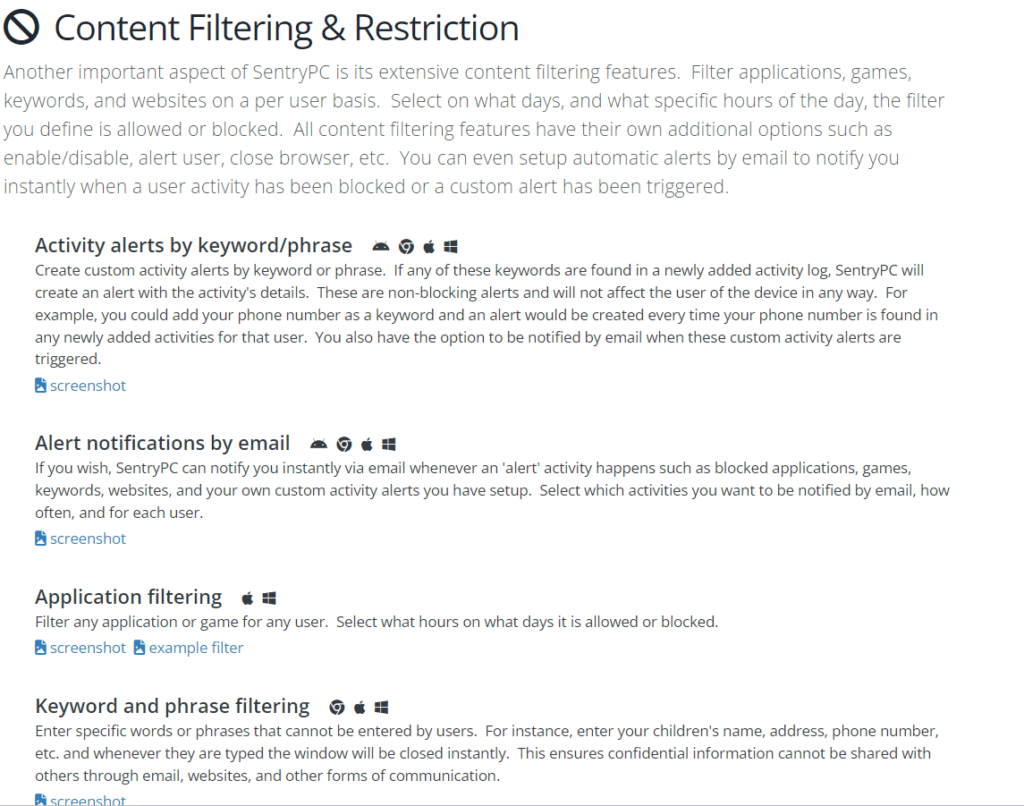The height and width of the screenshot is (806, 1024).
Task: Click the Chrome icon beside Alert notifications by email
Action: tap(344, 445)
